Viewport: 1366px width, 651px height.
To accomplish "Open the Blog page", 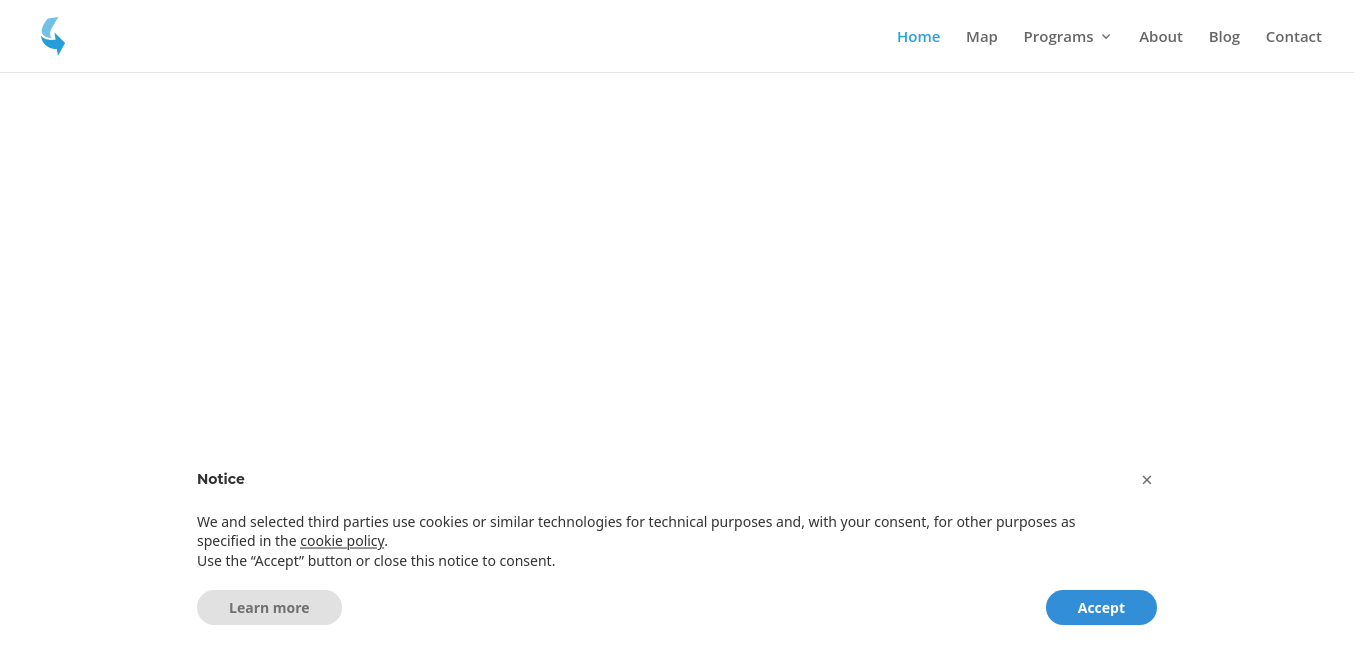I will [x=1224, y=37].
